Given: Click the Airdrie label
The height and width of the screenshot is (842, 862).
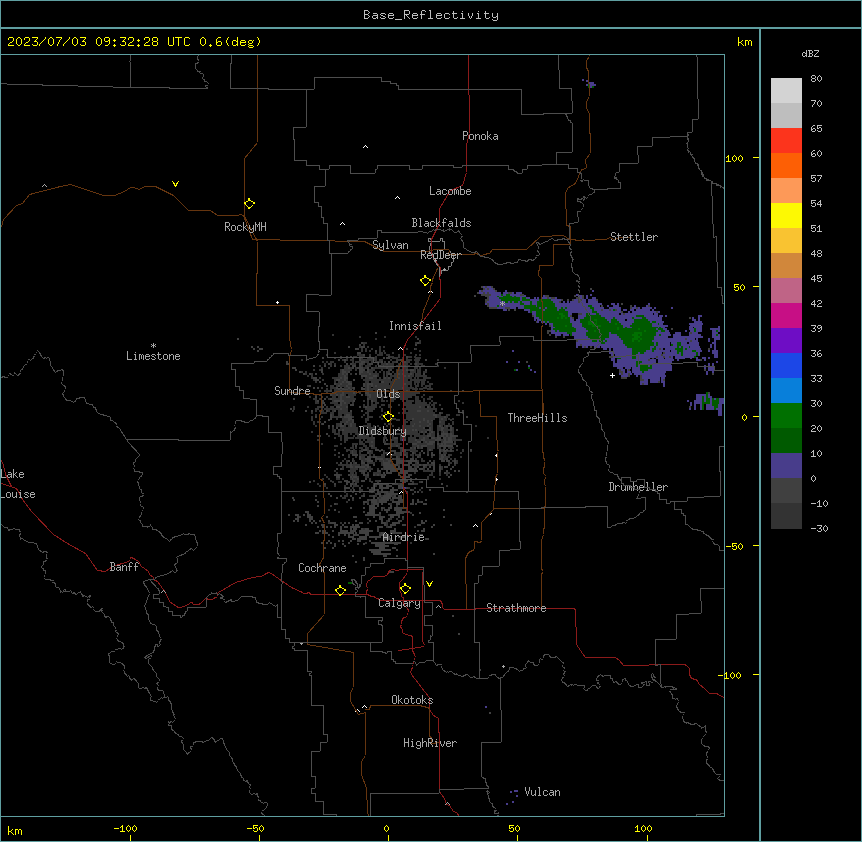Looking at the screenshot, I should point(404,537).
